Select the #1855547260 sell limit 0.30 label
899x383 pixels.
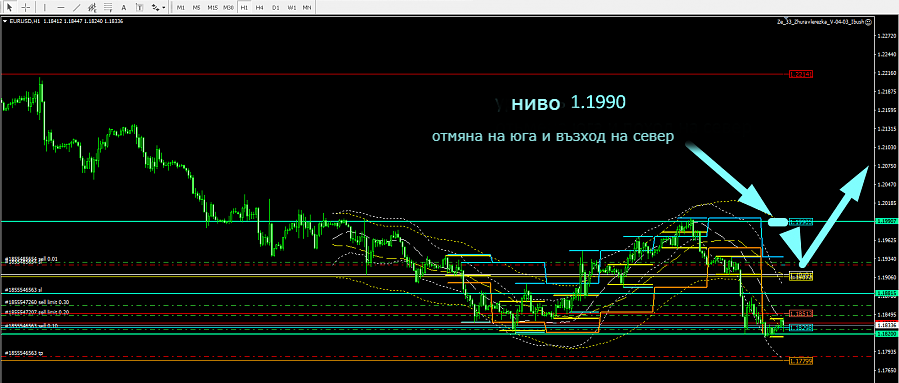[x=37, y=302]
